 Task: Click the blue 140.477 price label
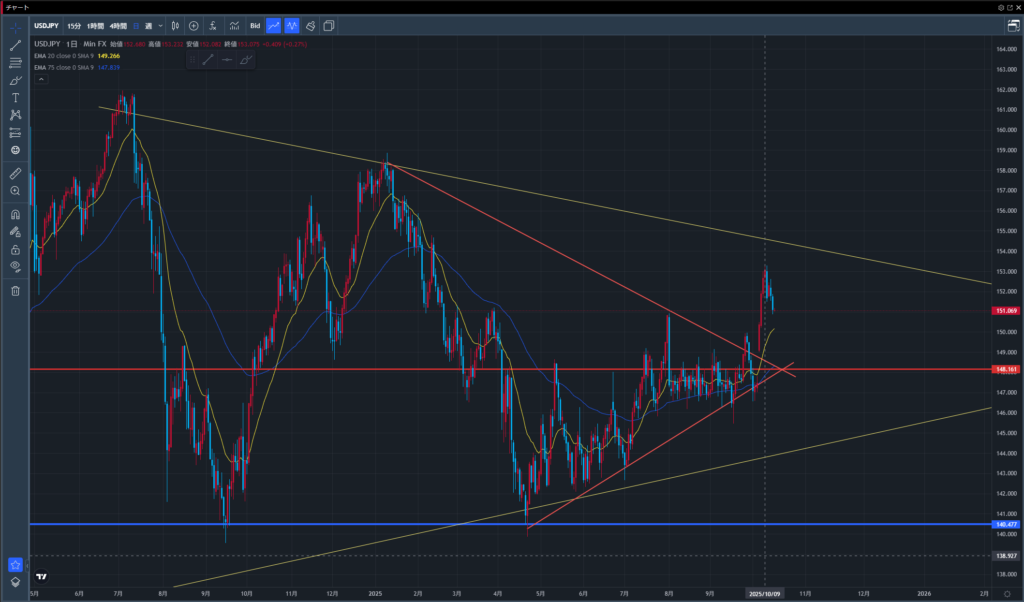click(x=1005, y=524)
